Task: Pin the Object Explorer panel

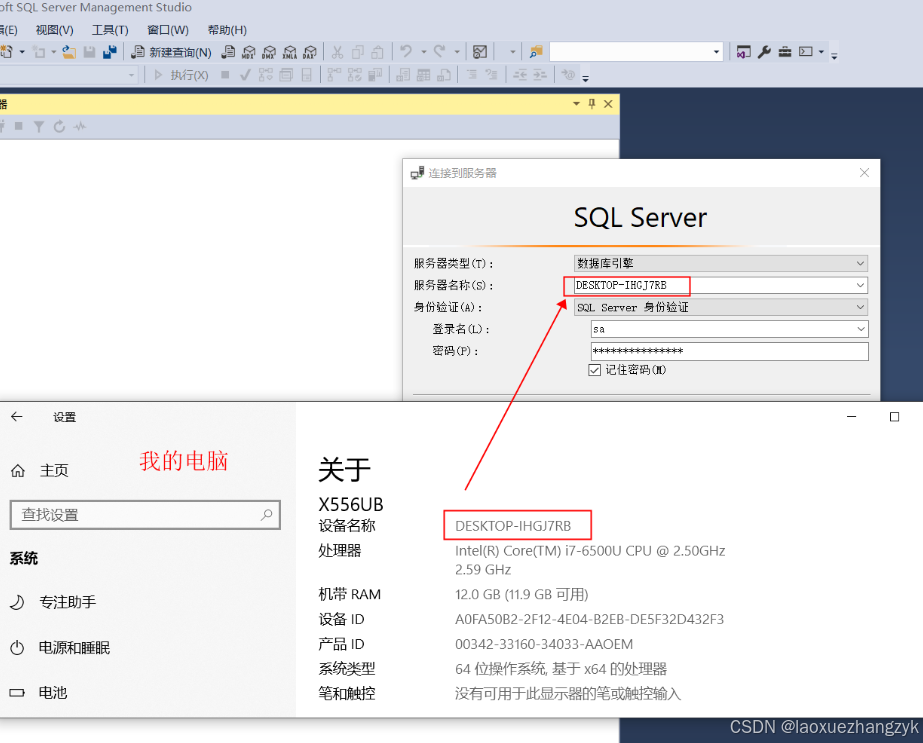Action: 592,104
